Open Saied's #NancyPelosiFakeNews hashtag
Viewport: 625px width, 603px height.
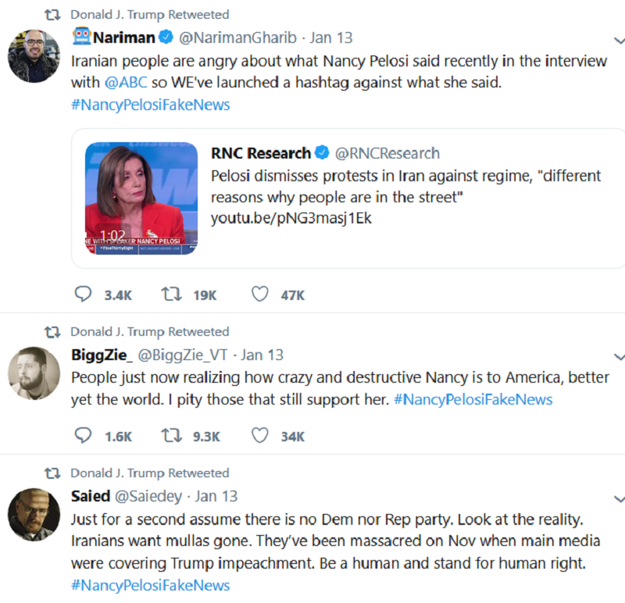click(150, 585)
